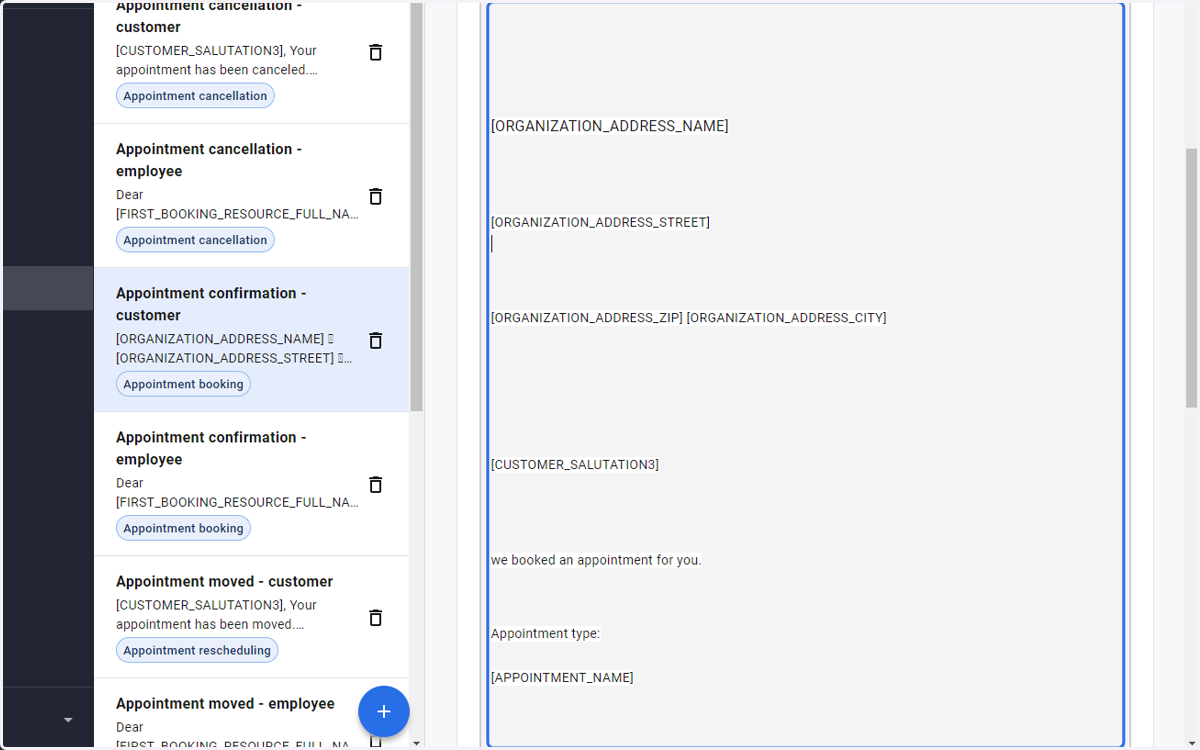The height and width of the screenshot is (750, 1200).
Task: Open Appointment moved - employee template
Action: [251, 714]
